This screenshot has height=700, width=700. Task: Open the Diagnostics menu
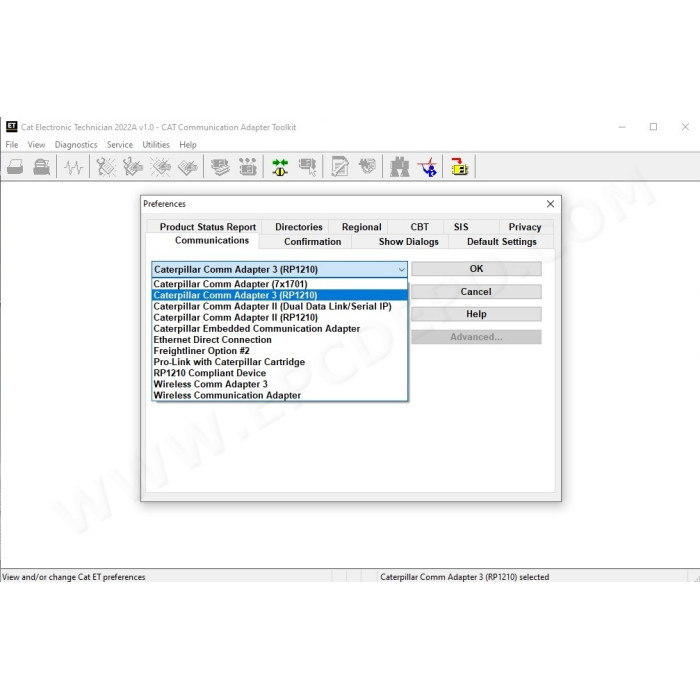point(76,145)
